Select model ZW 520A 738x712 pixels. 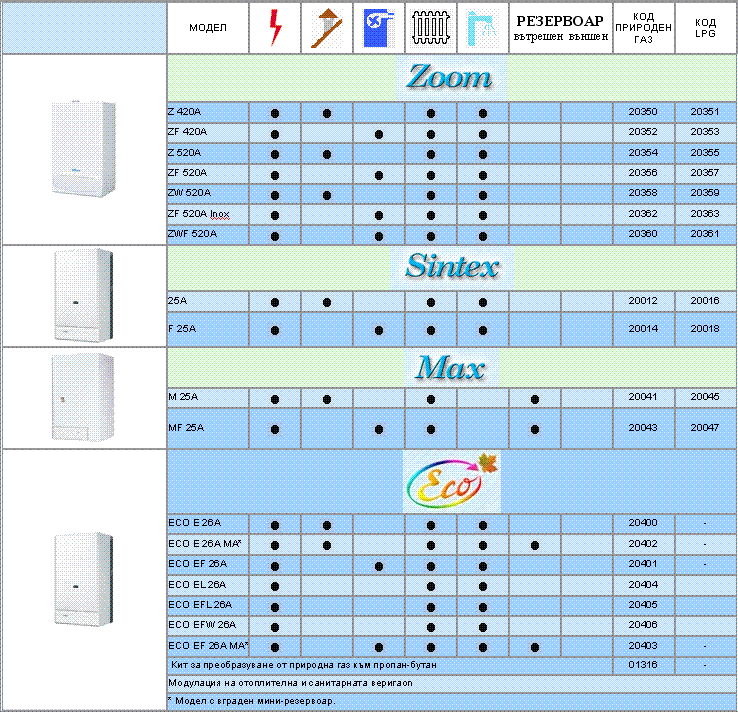pyautogui.click(x=189, y=193)
